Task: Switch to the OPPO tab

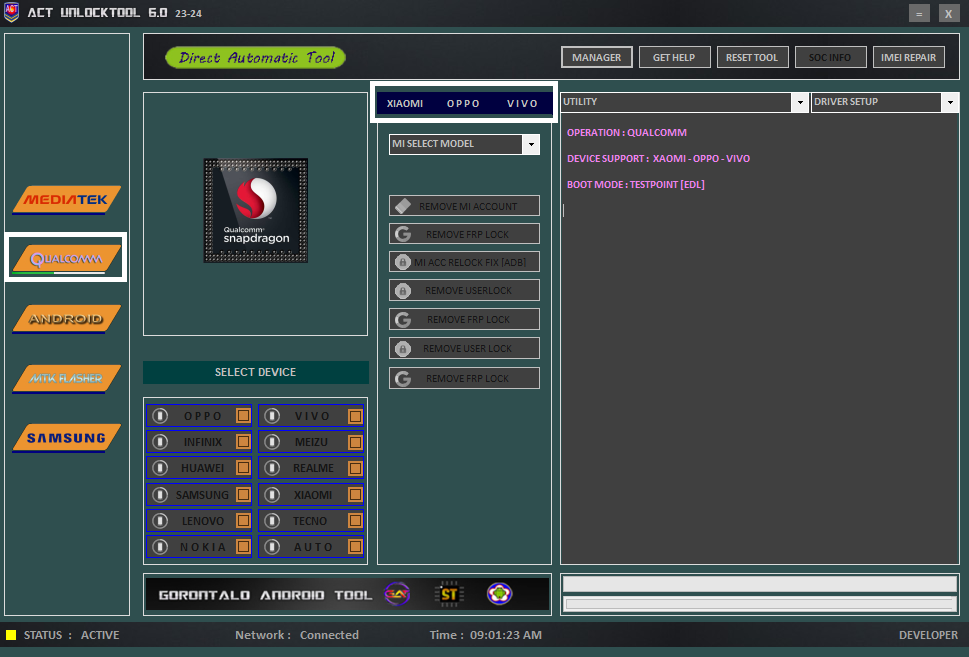Action: (463, 103)
